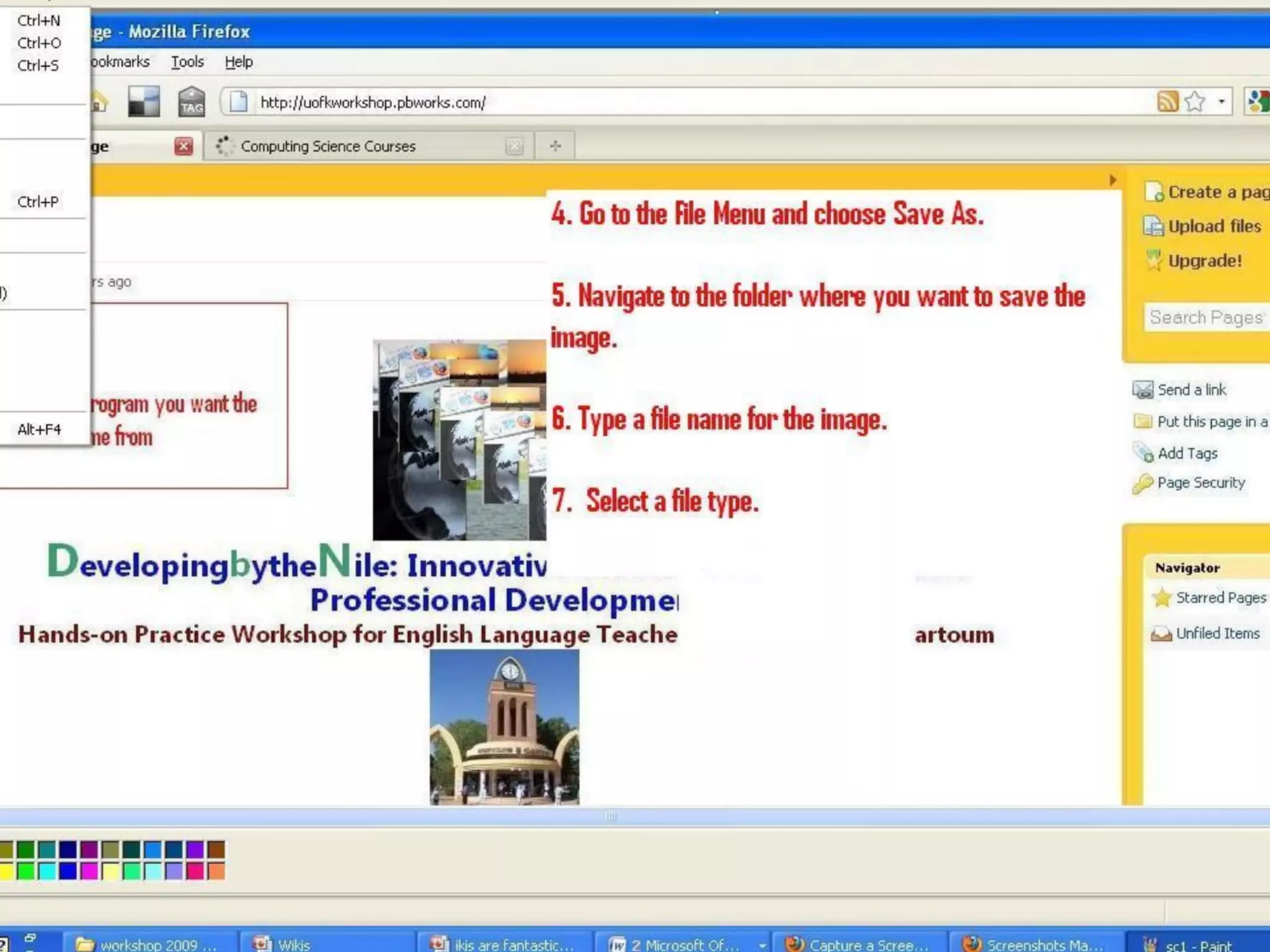Image resolution: width=1270 pixels, height=952 pixels.
Task: Open the Help menu
Action: (x=239, y=62)
